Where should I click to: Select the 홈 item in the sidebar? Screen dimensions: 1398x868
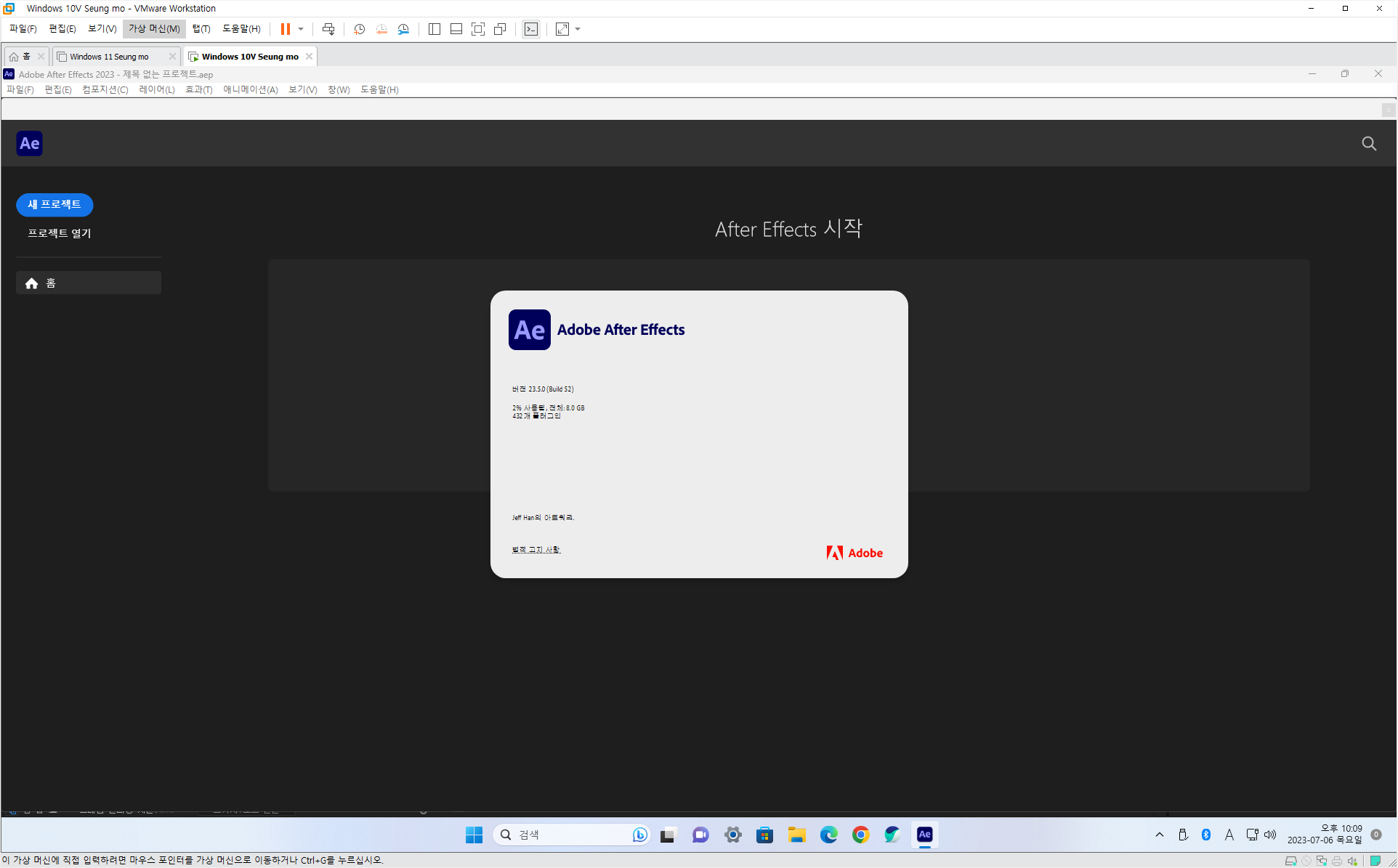[x=89, y=283]
